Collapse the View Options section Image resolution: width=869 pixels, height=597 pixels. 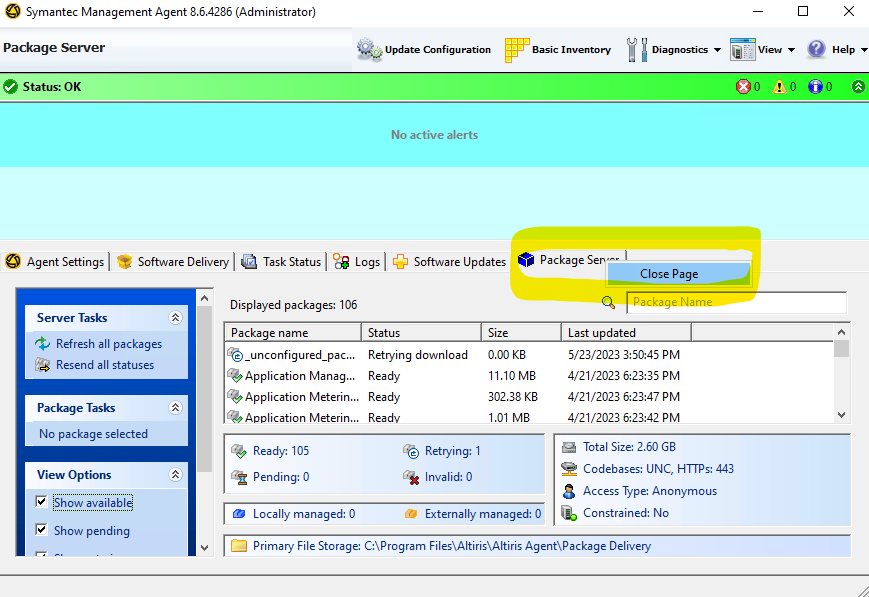pyautogui.click(x=175, y=475)
